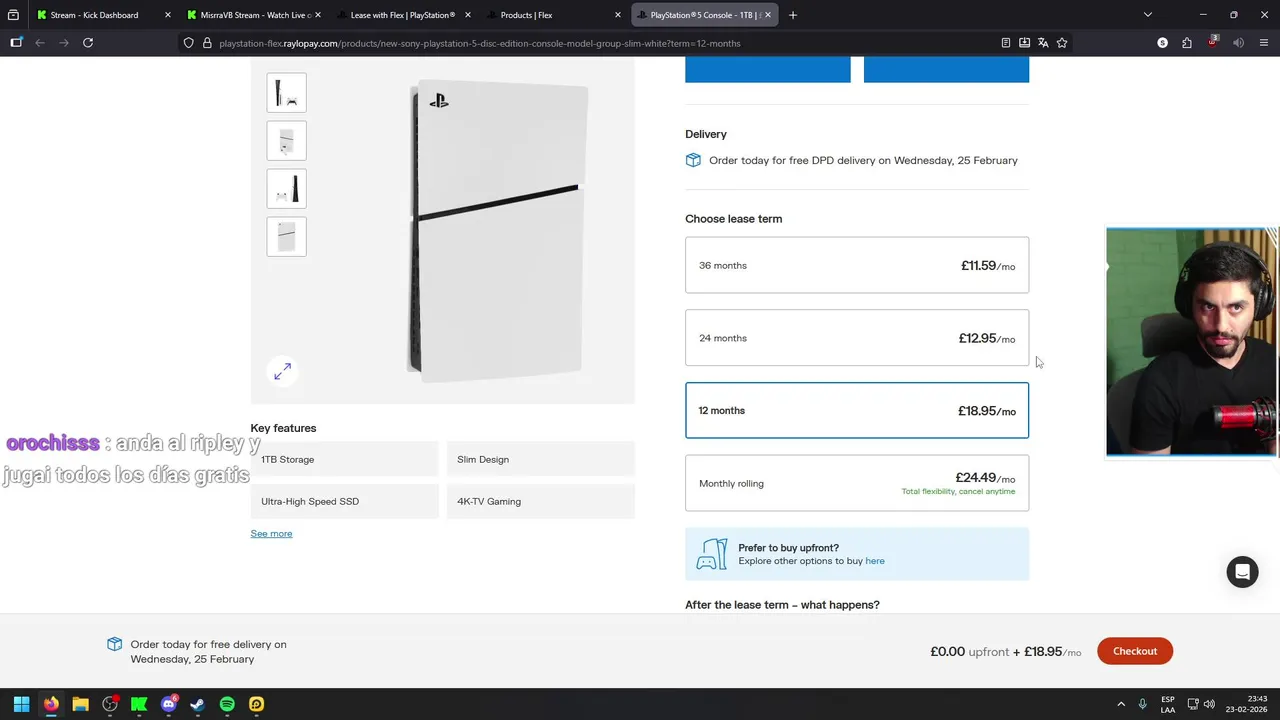Select fourth PS5 product thumbnail

click(286, 237)
